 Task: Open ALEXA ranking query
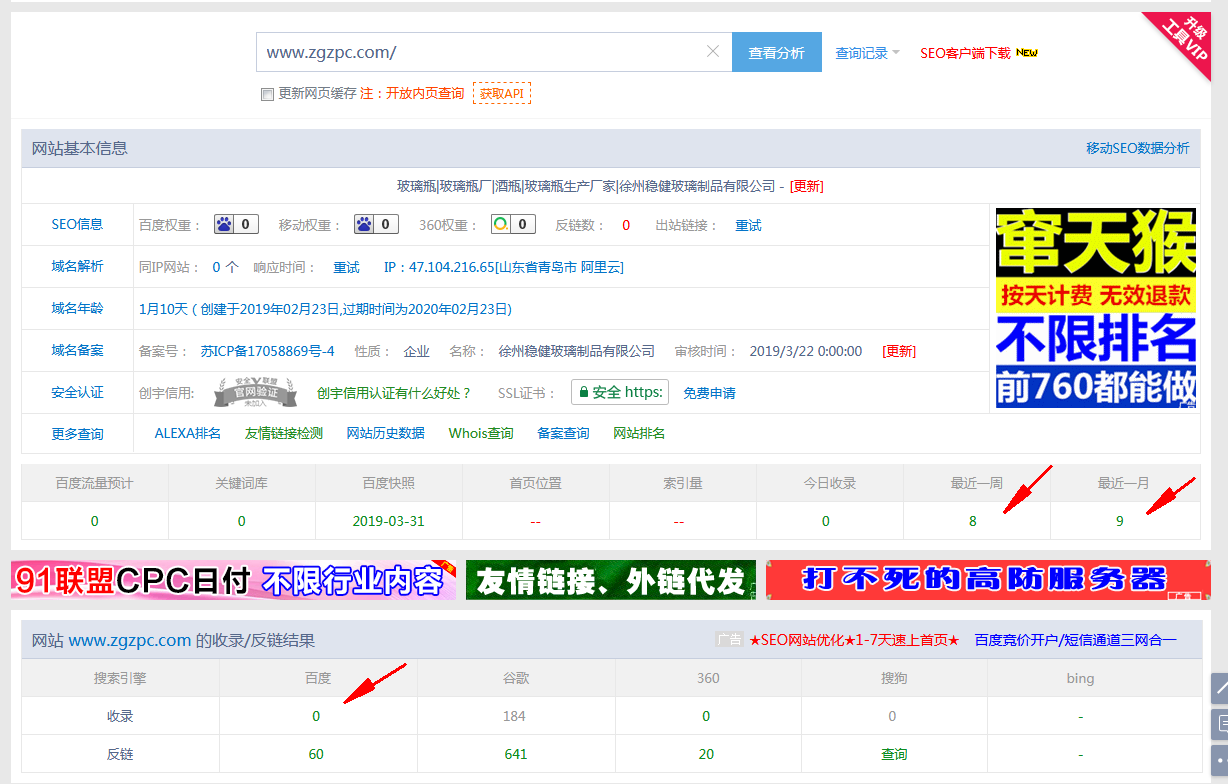pyautogui.click(x=188, y=433)
